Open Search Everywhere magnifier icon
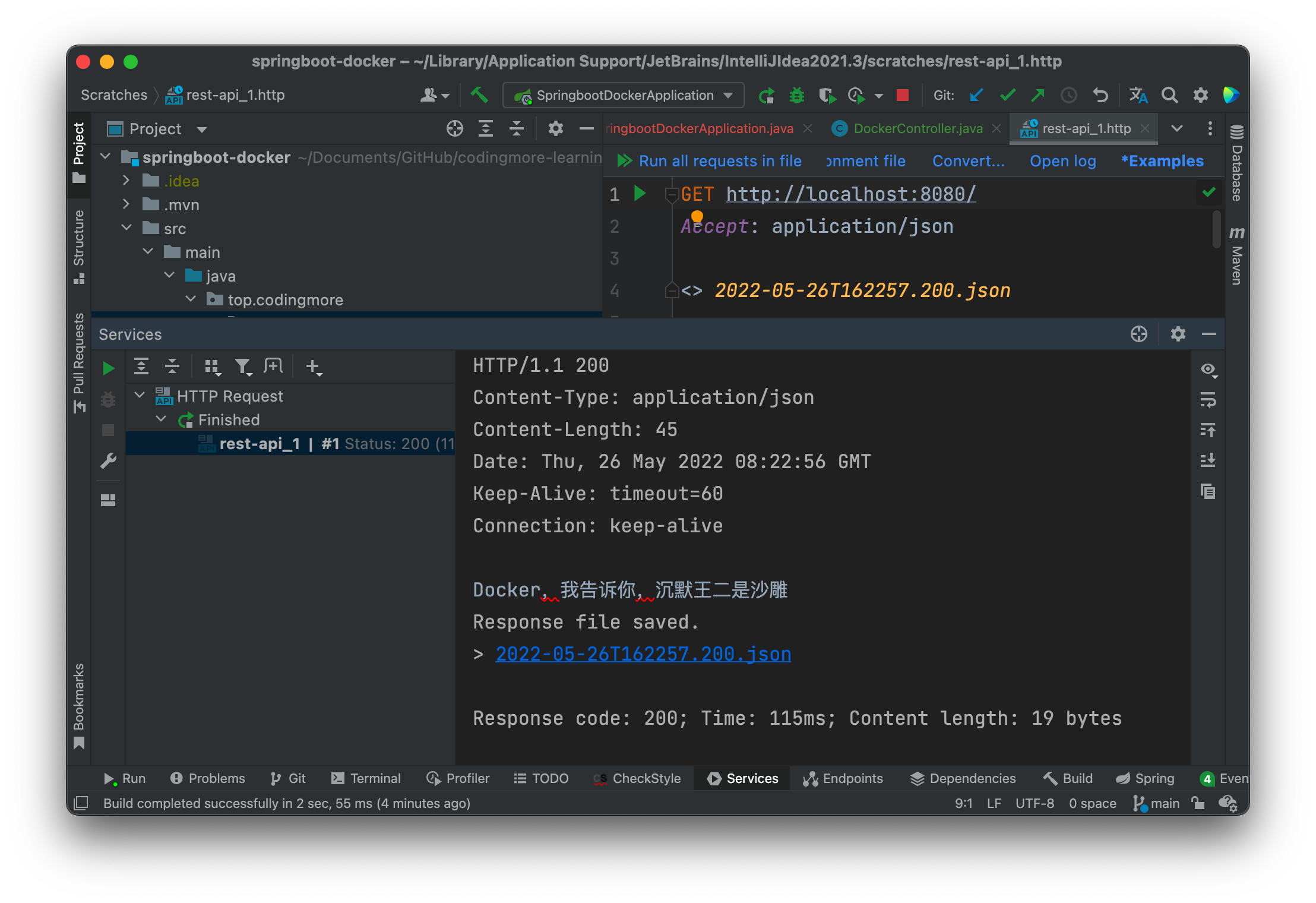 [1169, 95]
